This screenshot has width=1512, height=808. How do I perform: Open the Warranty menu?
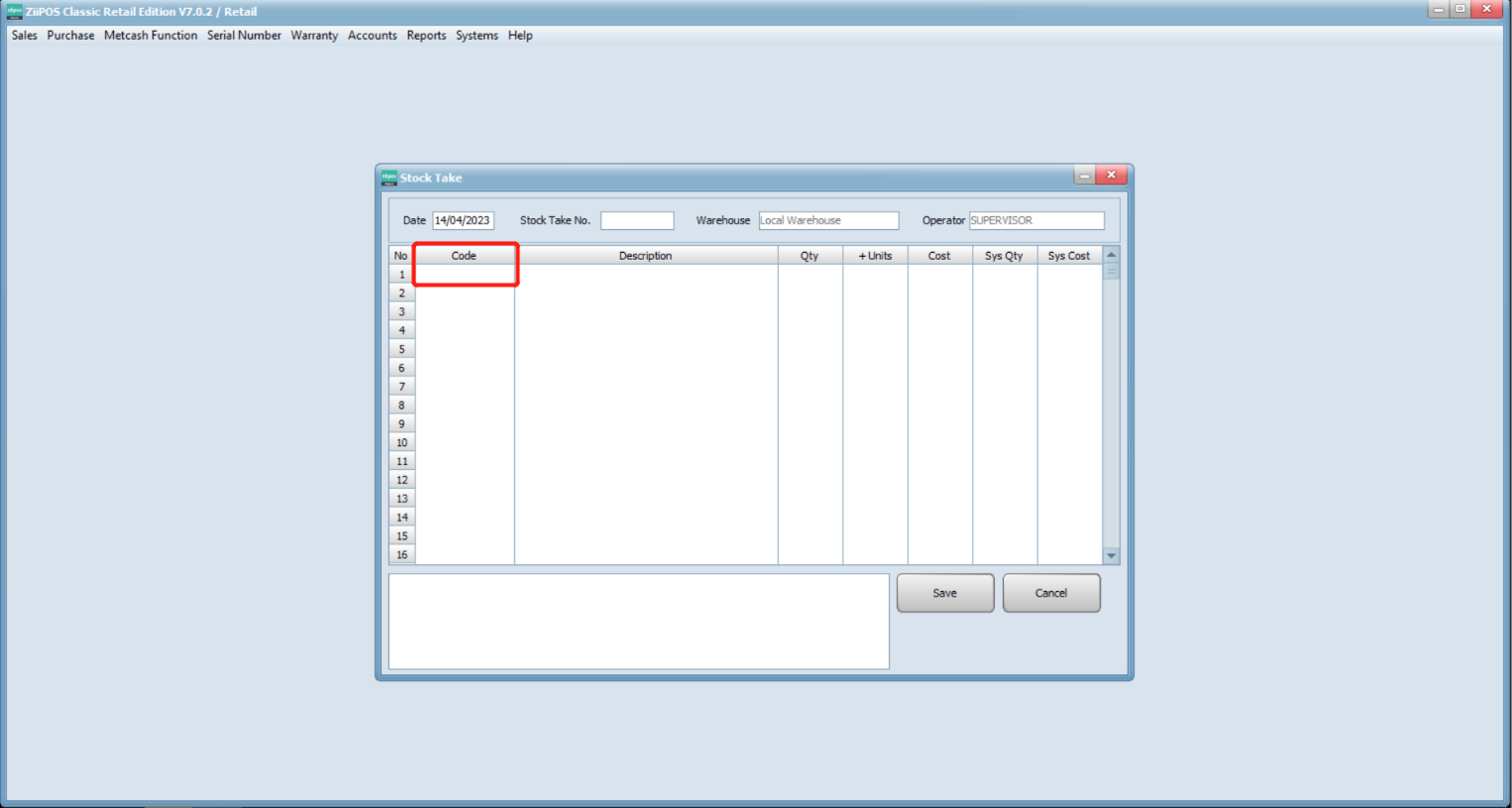click(x=314, y=35)
